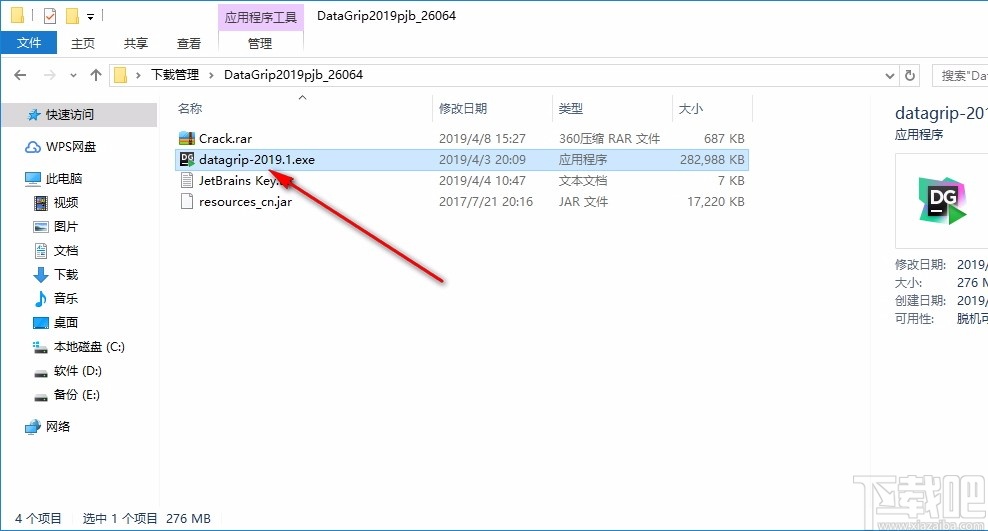Select 此电脑 in the navigation pane
Viewport: 988px width, 531px height.
tap(64, 179)
